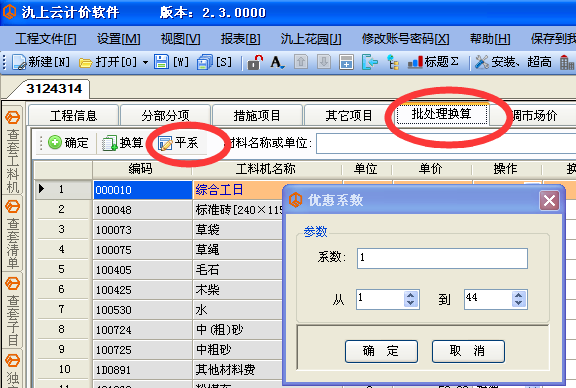
Task: Close the 优惠系数 dialog
Action: [549, 201]
